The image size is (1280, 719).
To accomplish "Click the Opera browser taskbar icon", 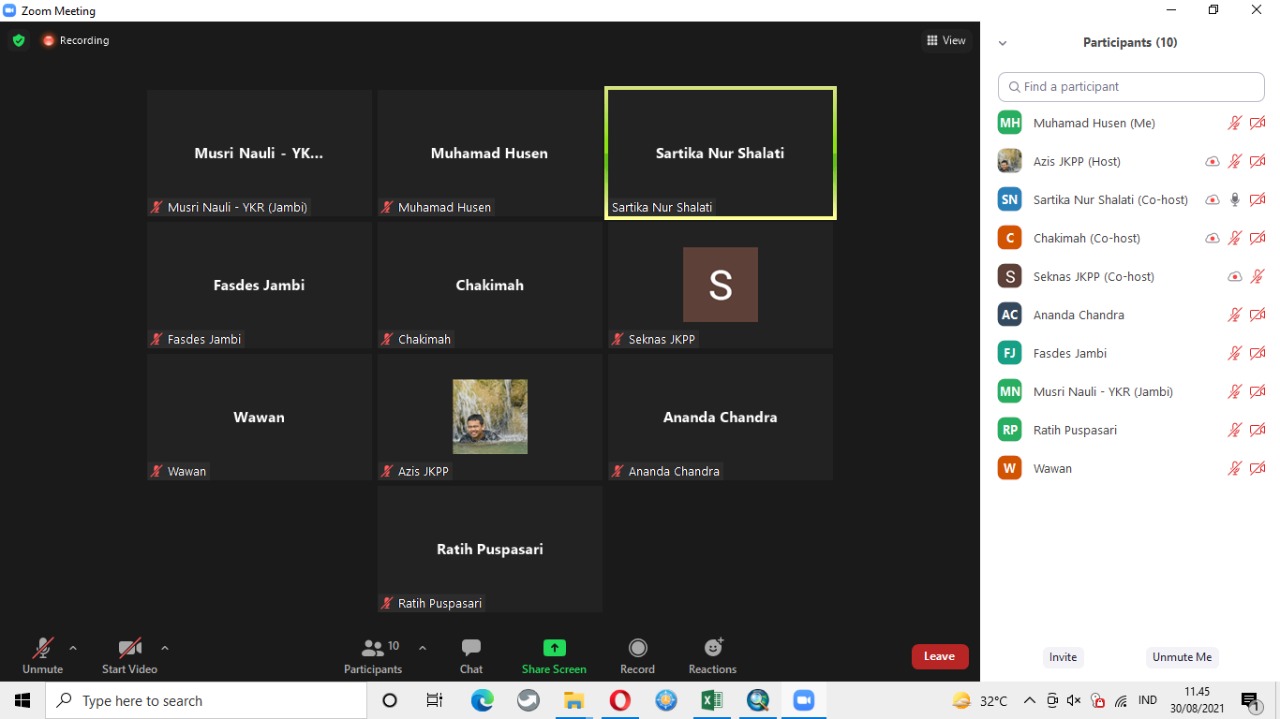I will [x=620, y=701].
